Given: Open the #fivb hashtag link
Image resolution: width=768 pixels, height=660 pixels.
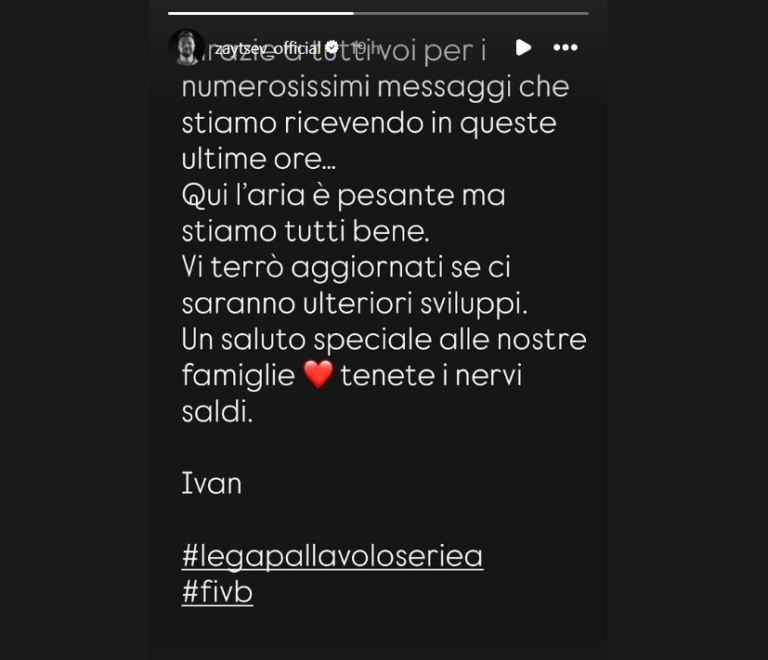Looking at the screenshot, I should [x=217, y=592].
